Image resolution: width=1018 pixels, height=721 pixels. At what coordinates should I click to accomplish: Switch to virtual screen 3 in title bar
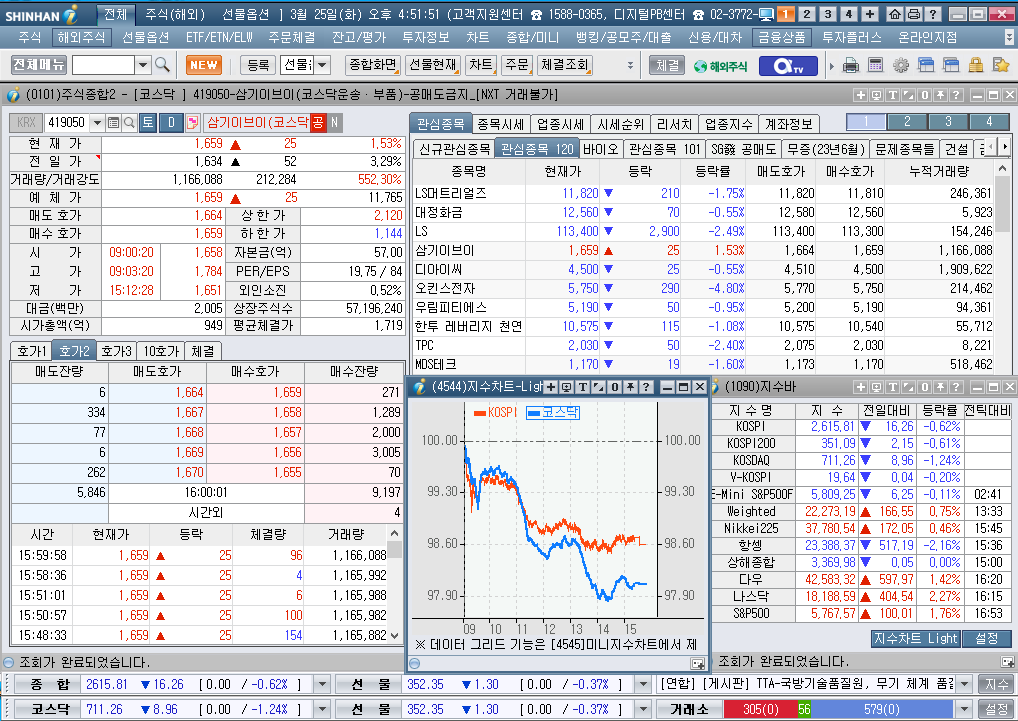(x=828, y=14)
